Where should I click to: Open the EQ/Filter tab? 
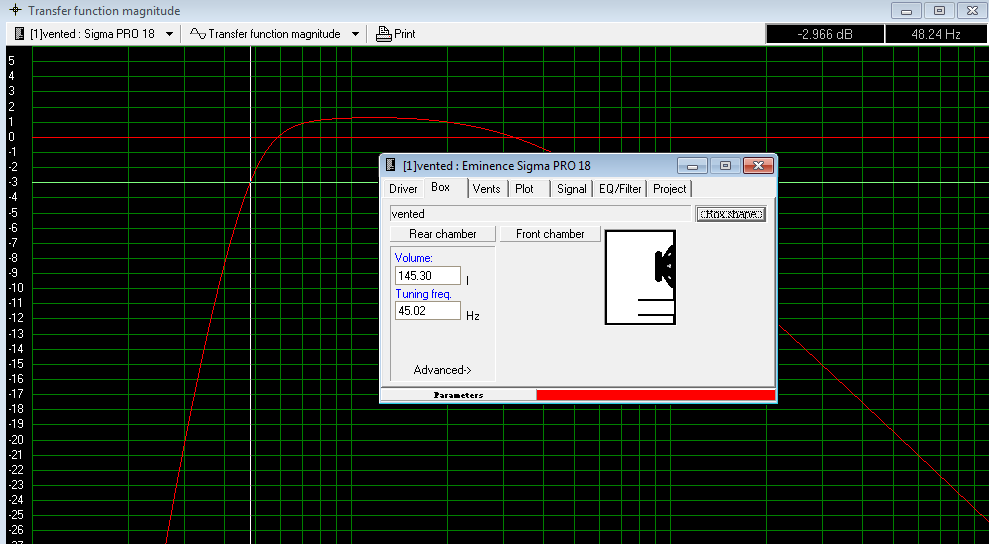pos(620,189)
